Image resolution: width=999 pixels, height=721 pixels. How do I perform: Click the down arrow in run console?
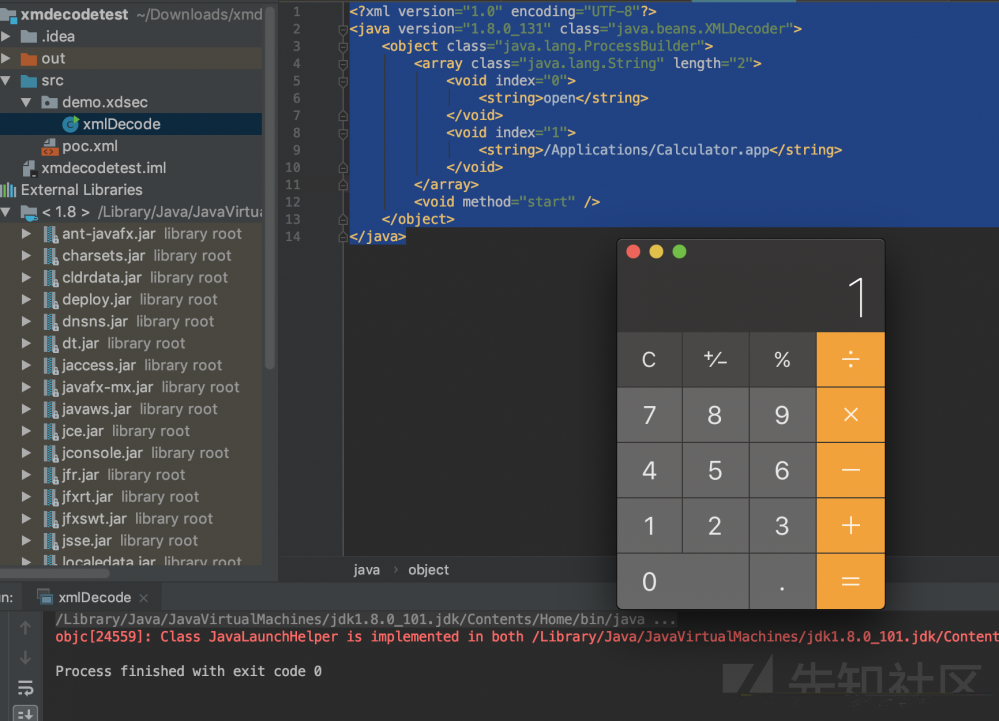[25, 657]
